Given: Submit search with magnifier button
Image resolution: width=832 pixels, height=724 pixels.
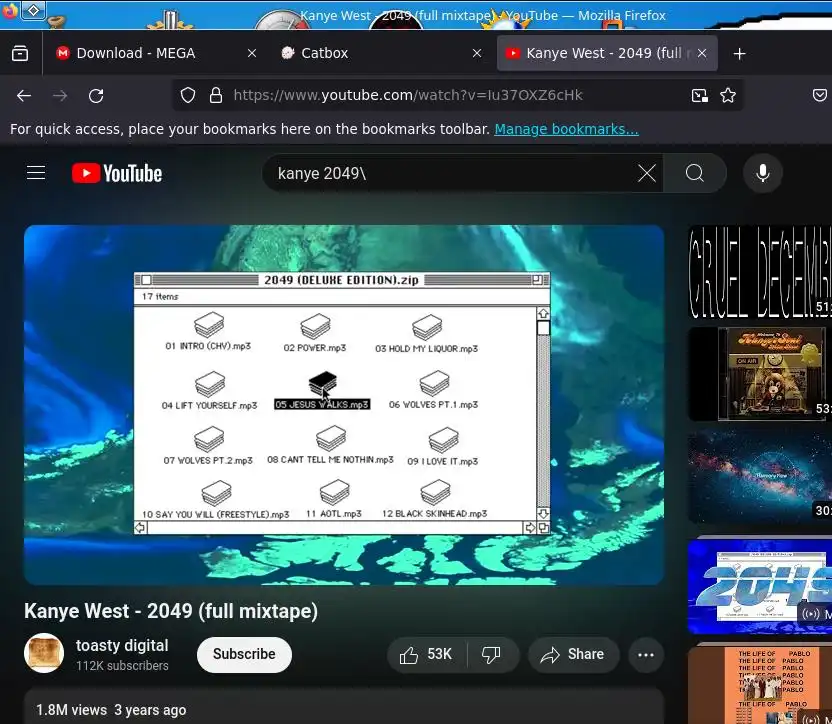Looking at the screenshot, I should [x=695, y=173].
